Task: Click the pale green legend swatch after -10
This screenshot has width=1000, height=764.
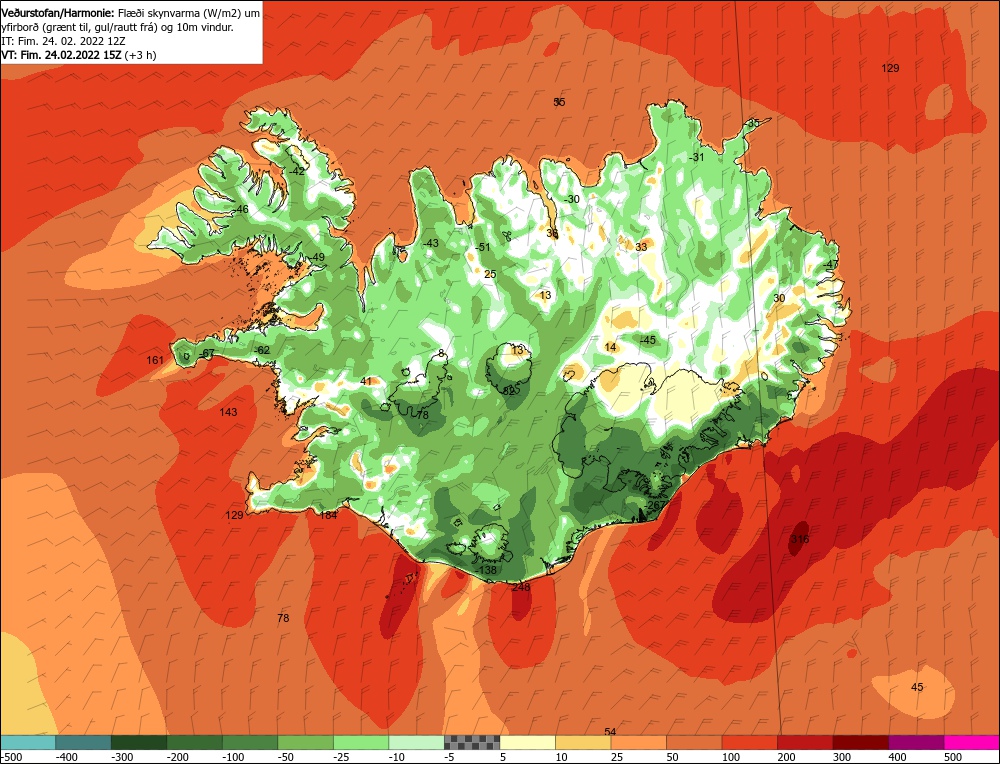Action: pos(416,742)
